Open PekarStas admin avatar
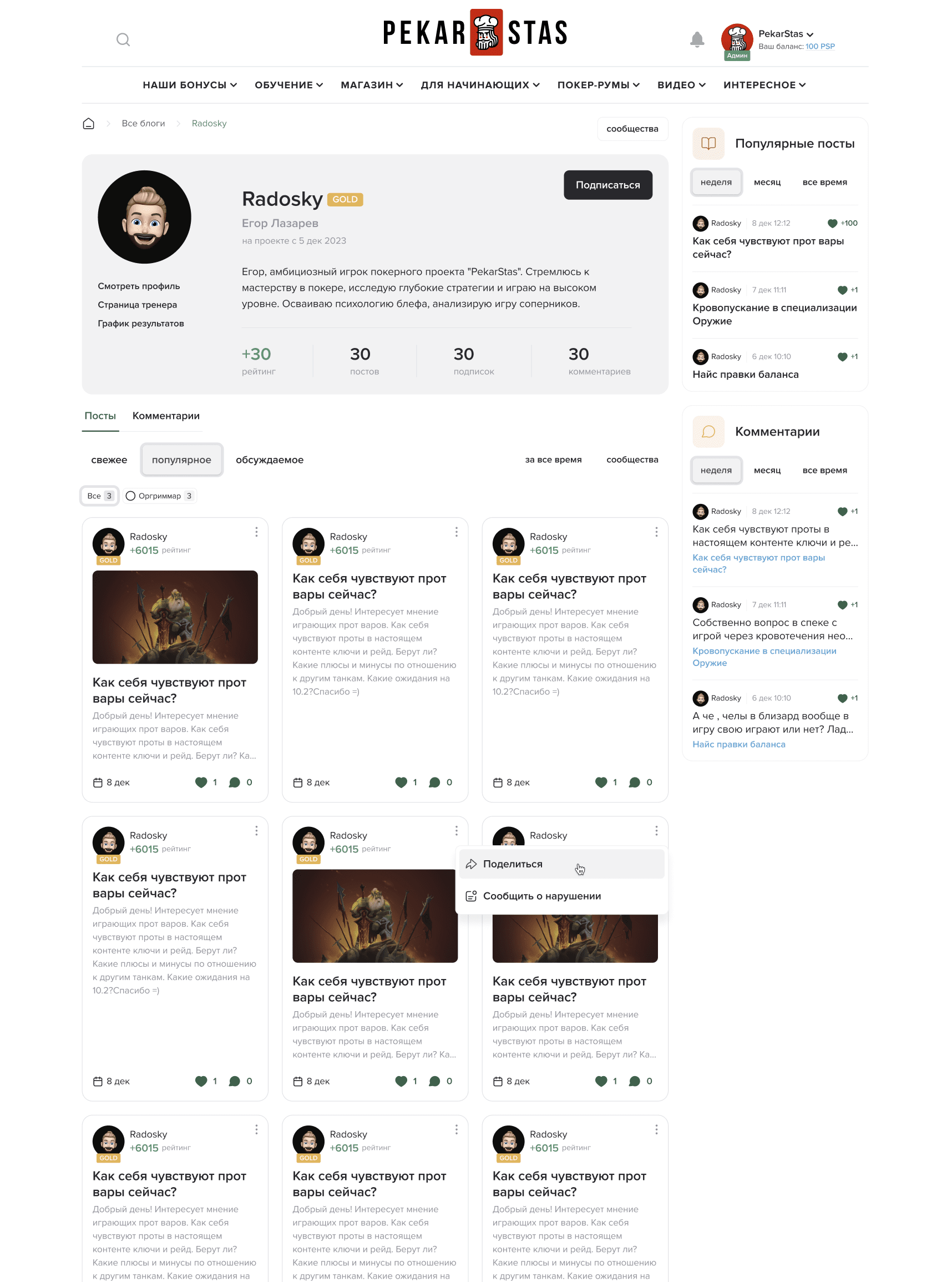The height and width of the screenshot is (1282, 952). pos(737,40)
